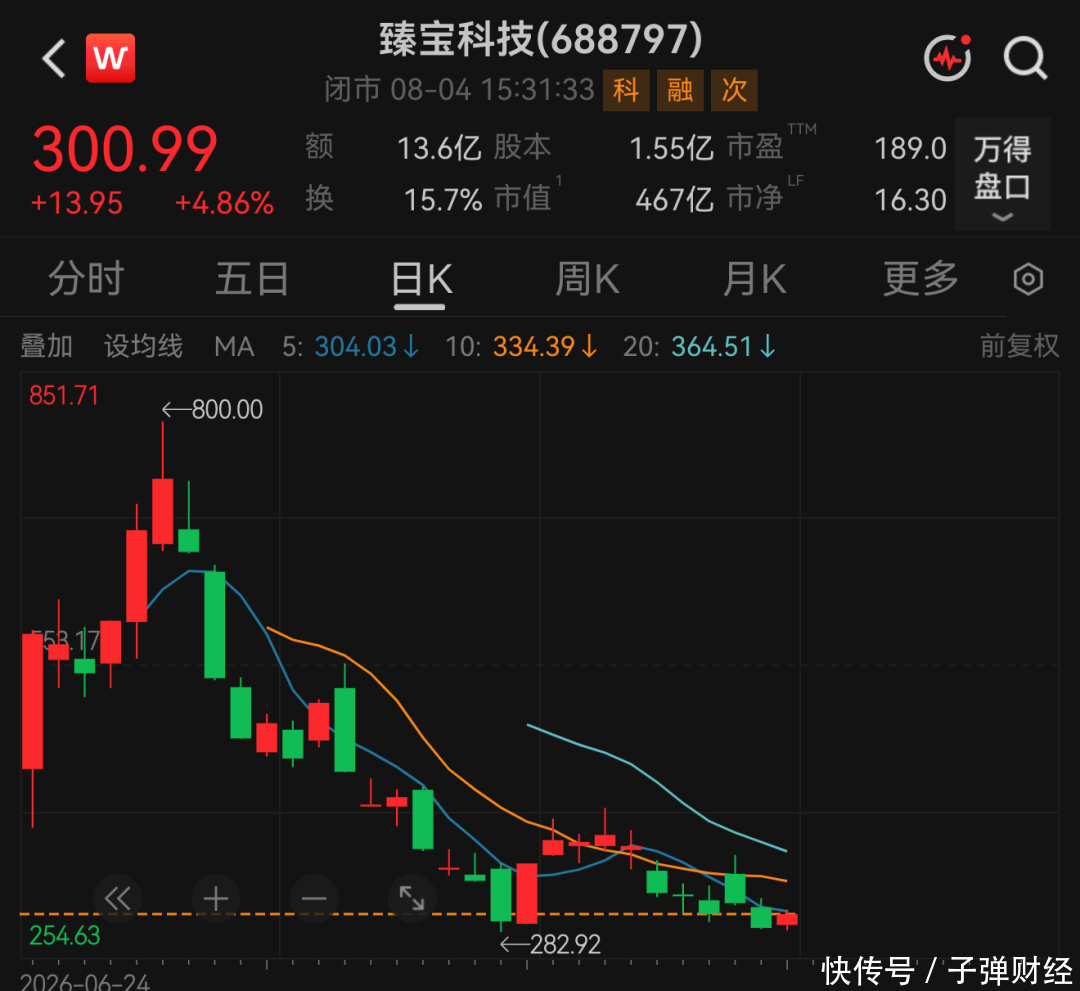1080x991 pixels.
Task: Switch to 周K tab
Action: 588,279
